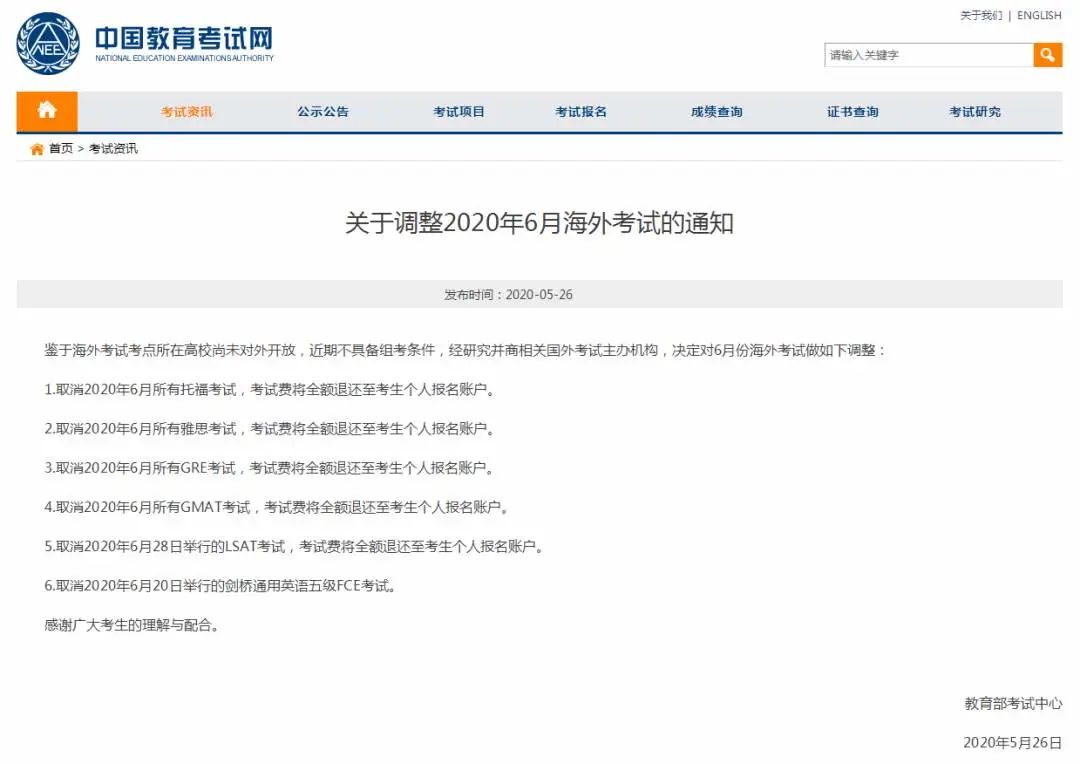Viewport: 1080px width, 764px height.
Task: Open the 考试项目 navigation menu
Action: click(459, 111)
